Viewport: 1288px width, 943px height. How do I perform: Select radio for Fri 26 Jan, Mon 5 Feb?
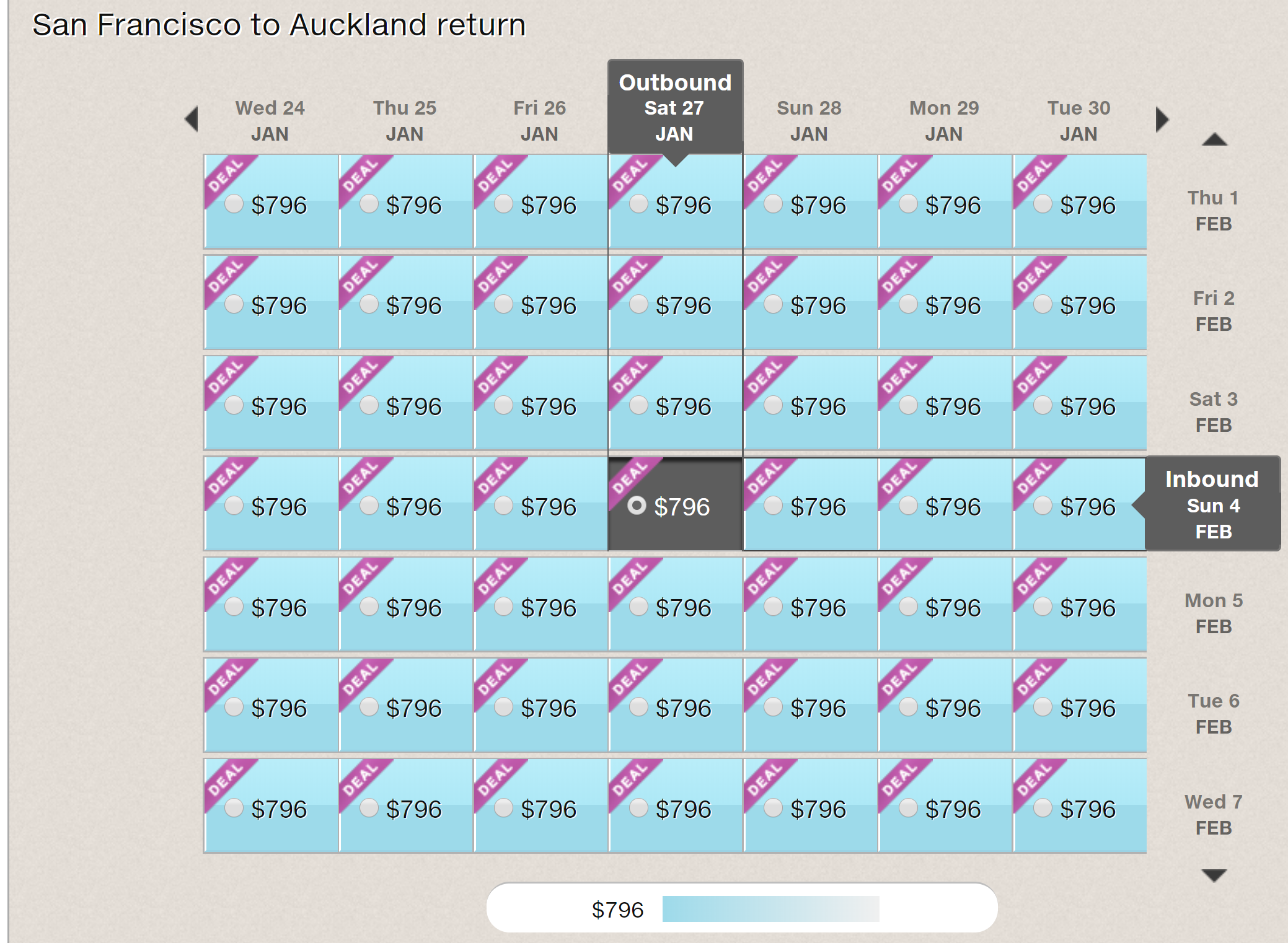click(x=503, y=607)
